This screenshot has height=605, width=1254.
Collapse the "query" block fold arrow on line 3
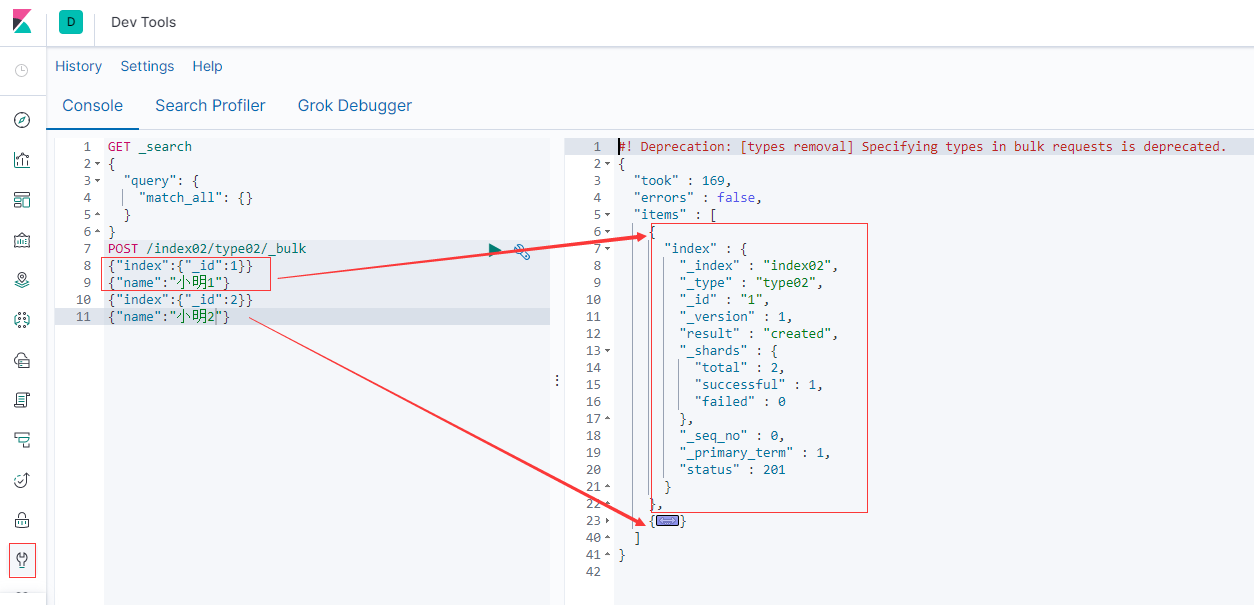pos(97,181)
